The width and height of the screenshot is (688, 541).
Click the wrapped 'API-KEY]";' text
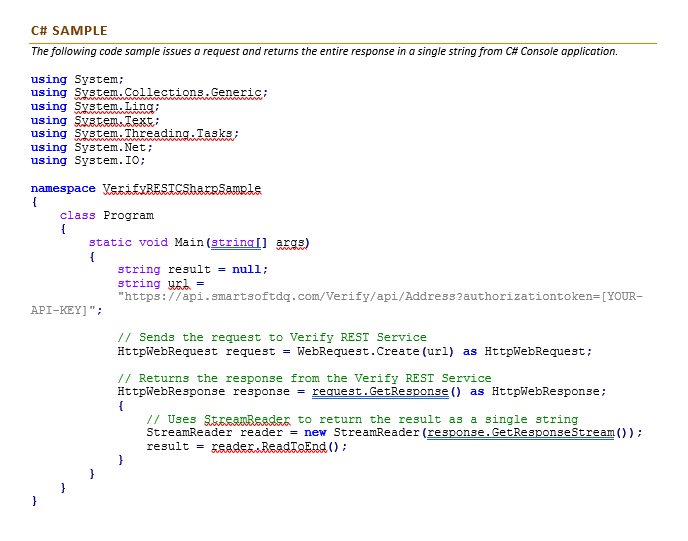click(66, 311)
